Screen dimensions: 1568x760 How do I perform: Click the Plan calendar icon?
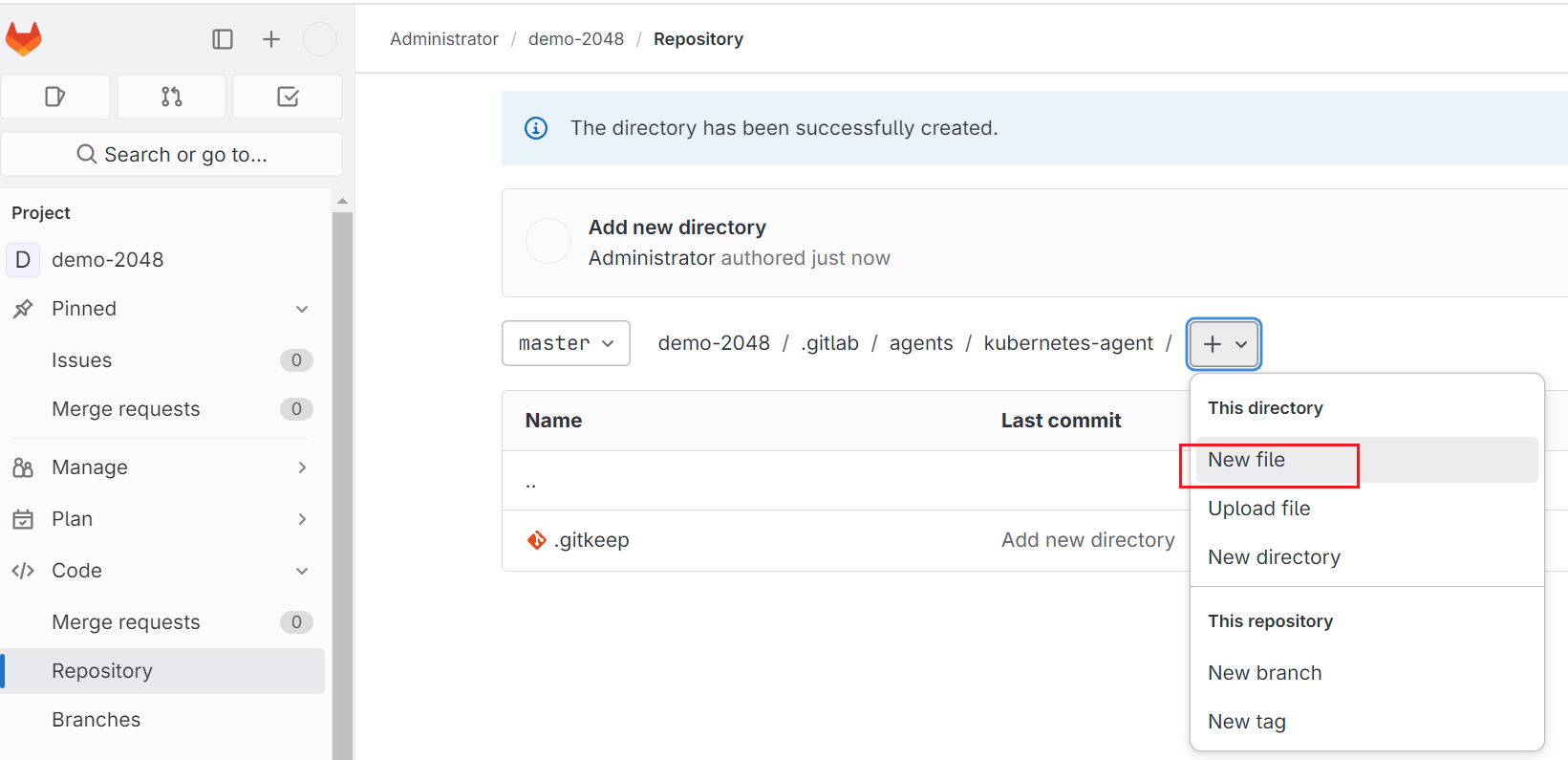click(23, 519)
